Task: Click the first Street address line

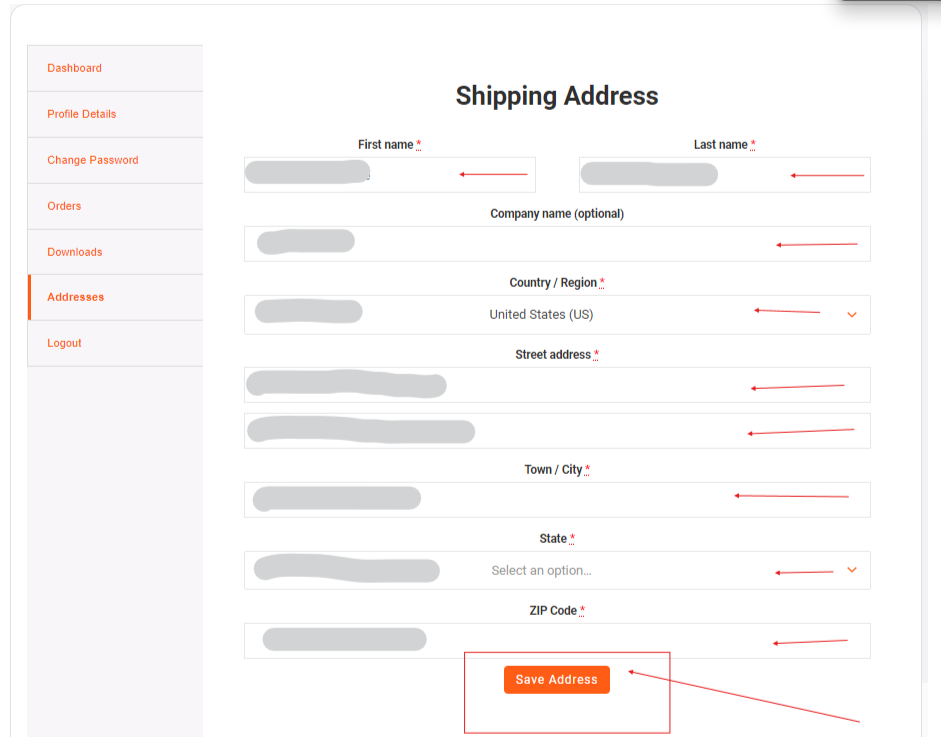Action: coord(557,385)
